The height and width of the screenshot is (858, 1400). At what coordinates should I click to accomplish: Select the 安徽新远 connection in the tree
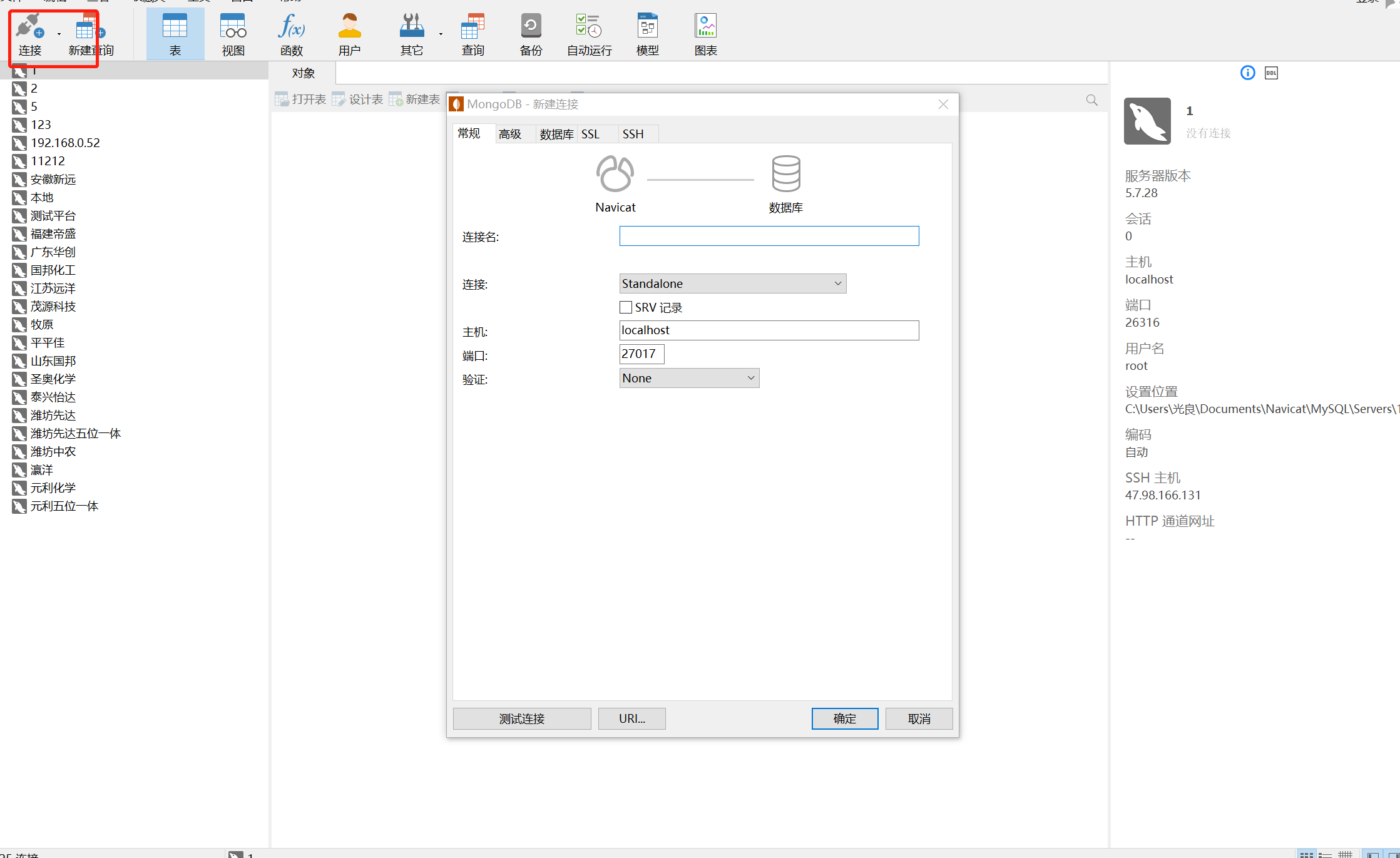(53, 179)
